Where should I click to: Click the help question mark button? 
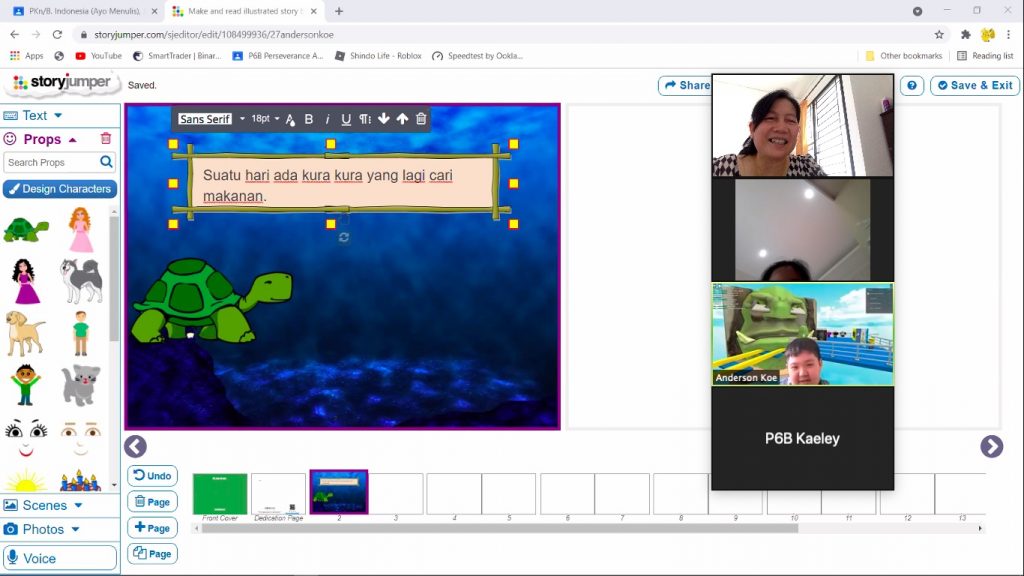point(911,86)
